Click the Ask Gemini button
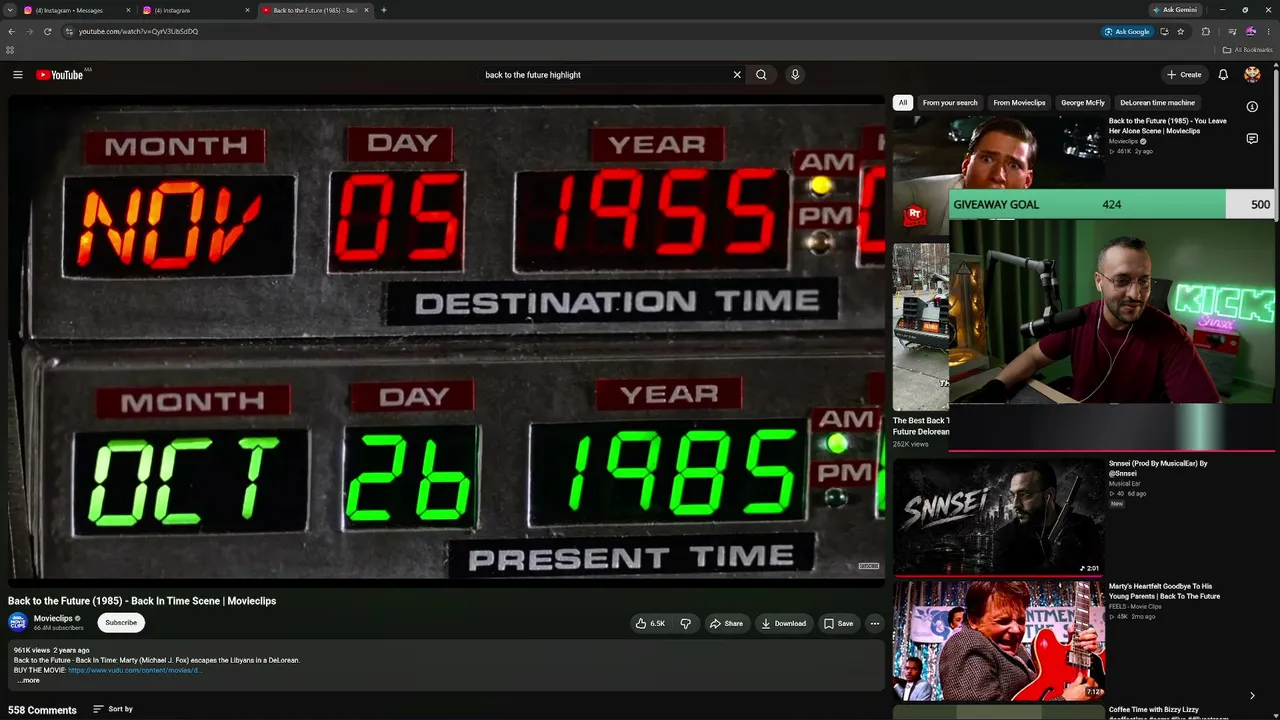Viewport: 1280px width, 720px height. [x=1175, y=10]
